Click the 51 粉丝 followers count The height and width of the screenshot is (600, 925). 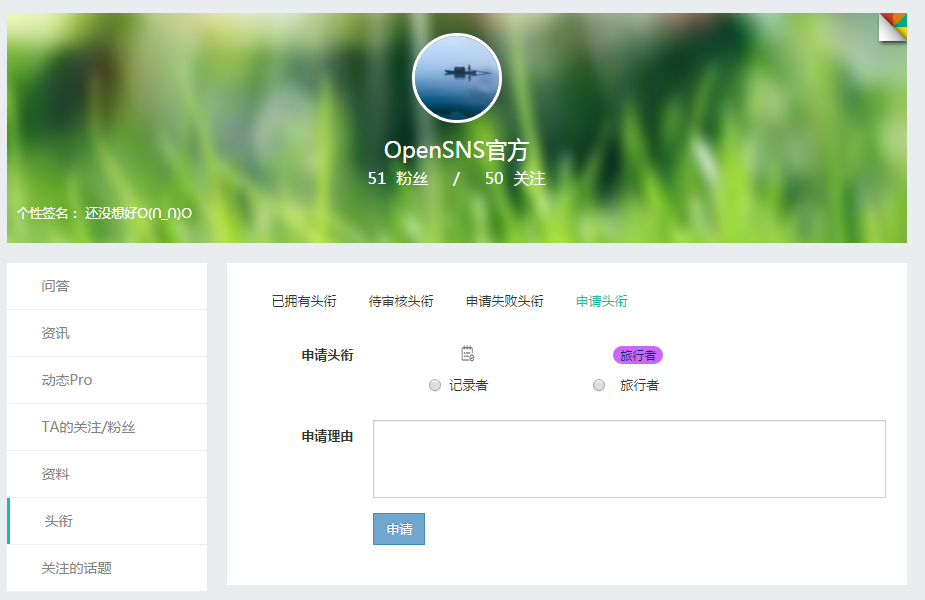pos(398,178)
